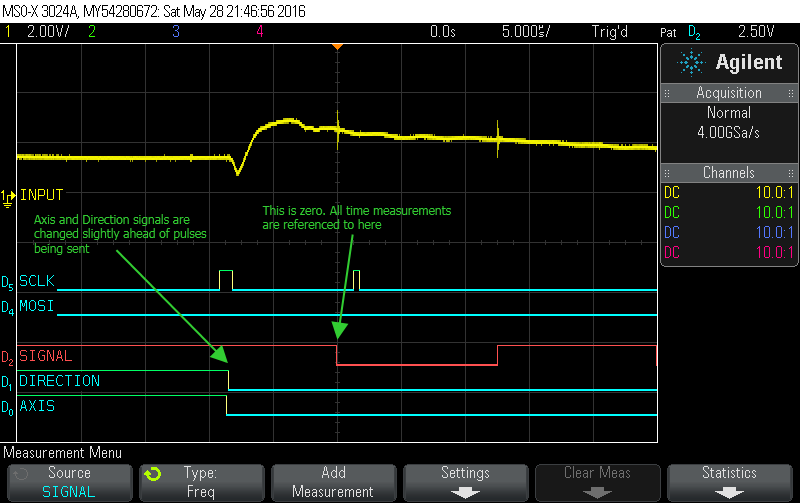Expand the Settings softkey menu

[x=465, y=481]
